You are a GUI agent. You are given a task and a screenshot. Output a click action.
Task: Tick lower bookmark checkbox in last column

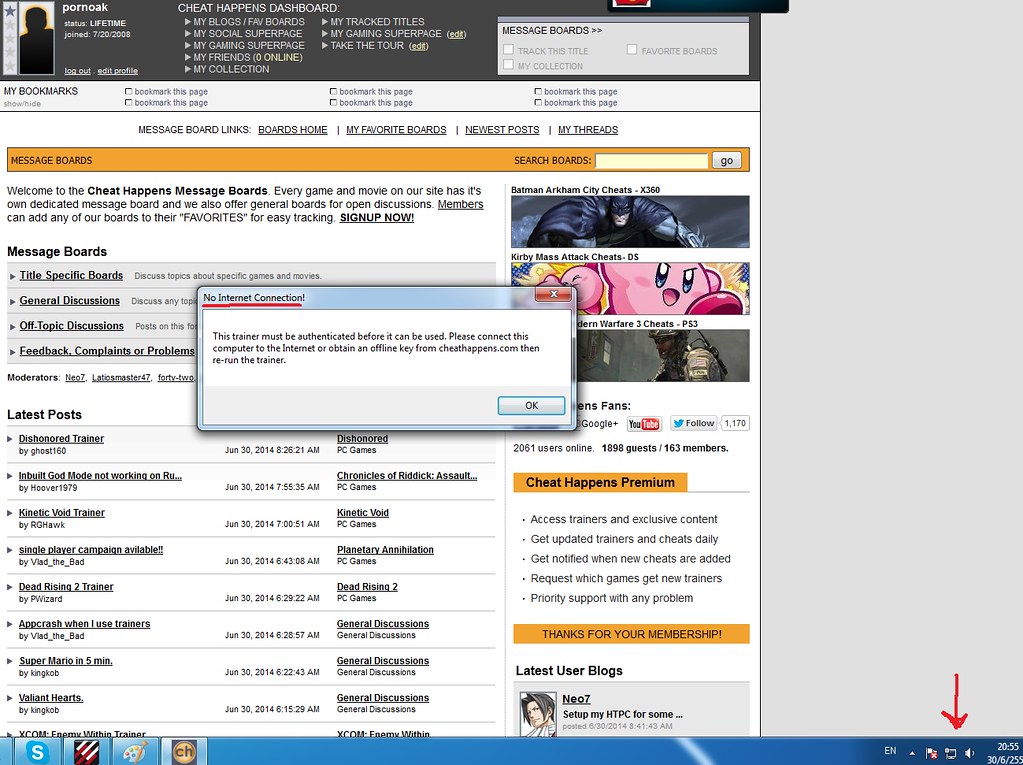538,102
